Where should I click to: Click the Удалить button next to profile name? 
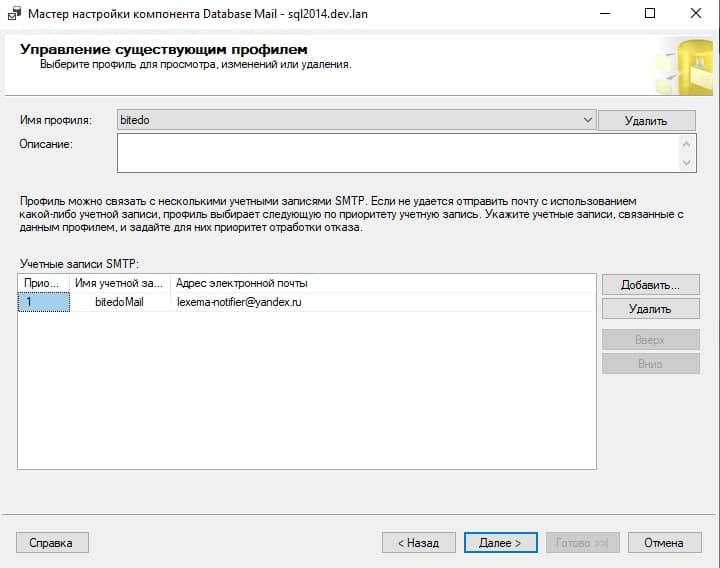point(647,120)
